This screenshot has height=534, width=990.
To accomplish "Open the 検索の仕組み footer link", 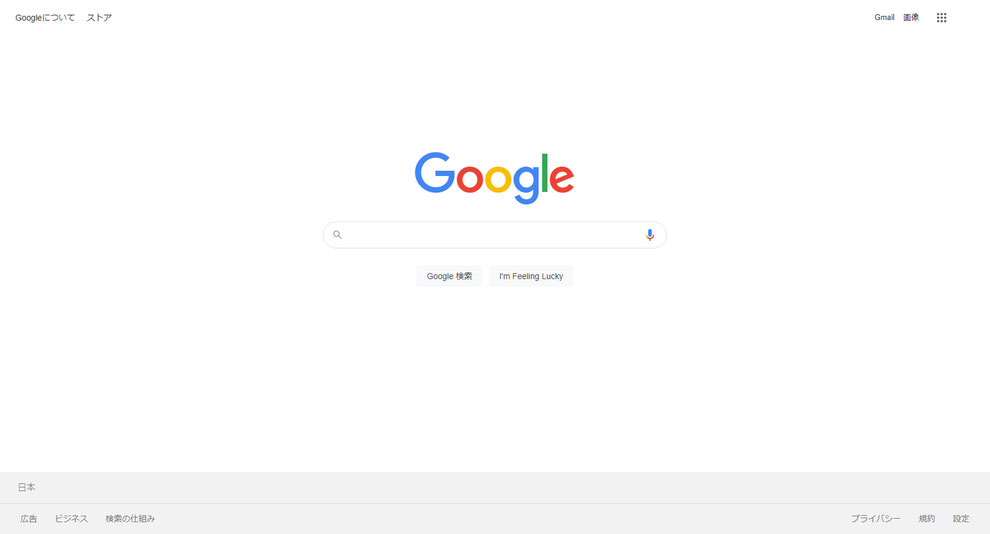I will click(130, 519).
